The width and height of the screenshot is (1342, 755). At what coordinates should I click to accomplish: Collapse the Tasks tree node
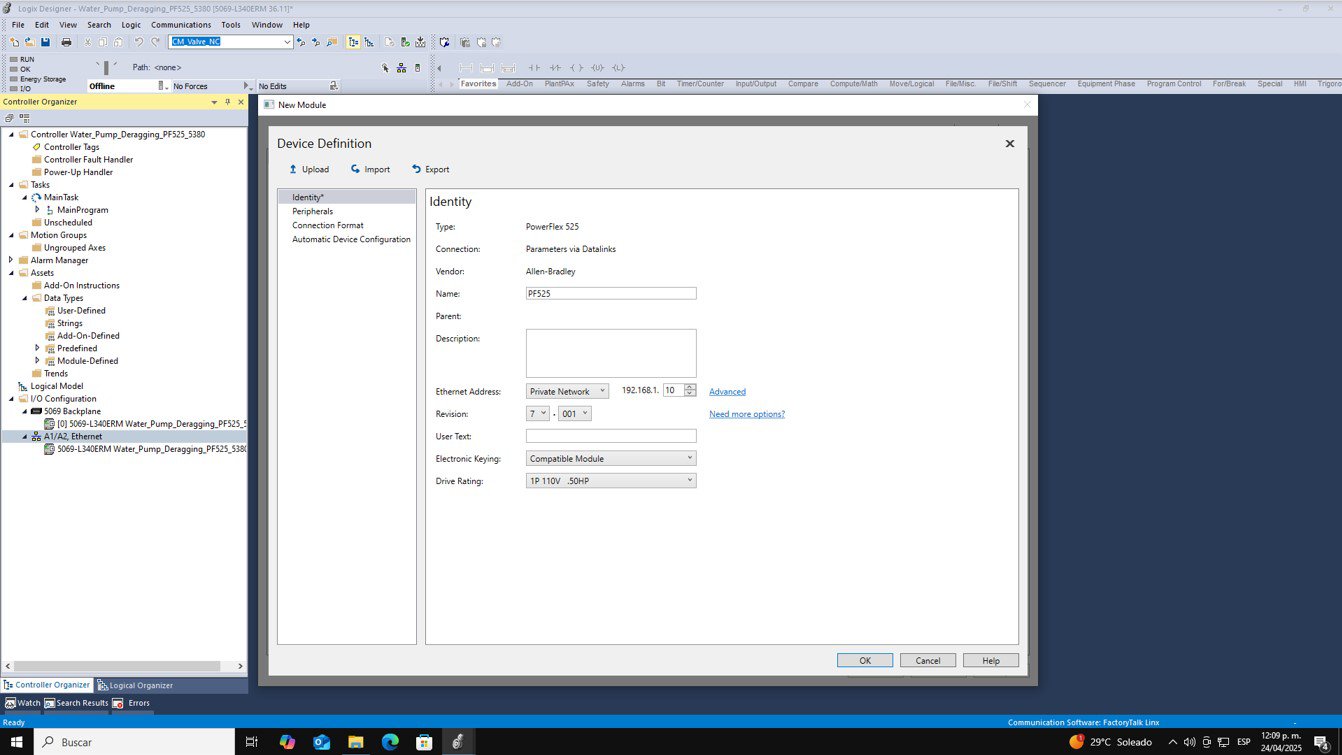point(11,185)
